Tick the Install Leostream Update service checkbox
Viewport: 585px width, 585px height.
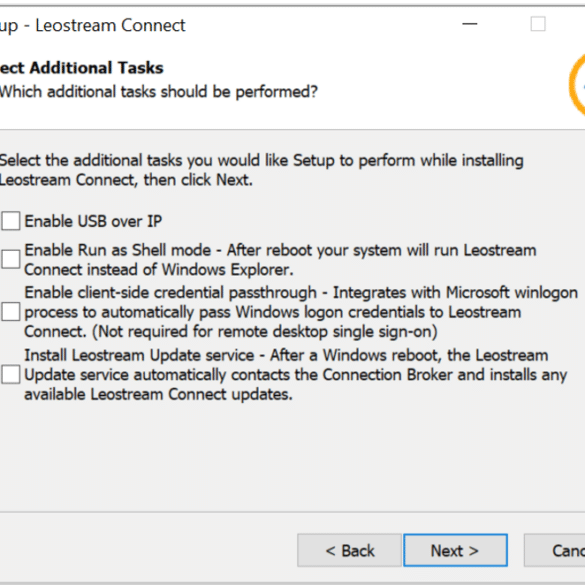point(10,375)
